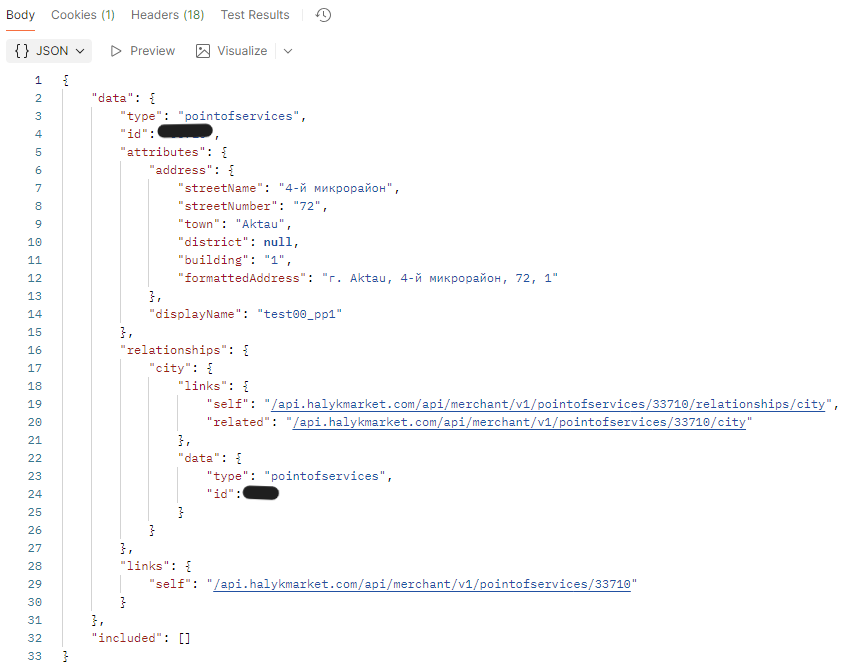Switch to the Headers (18) tab
The image size is (849, 671).
point(167,15)
